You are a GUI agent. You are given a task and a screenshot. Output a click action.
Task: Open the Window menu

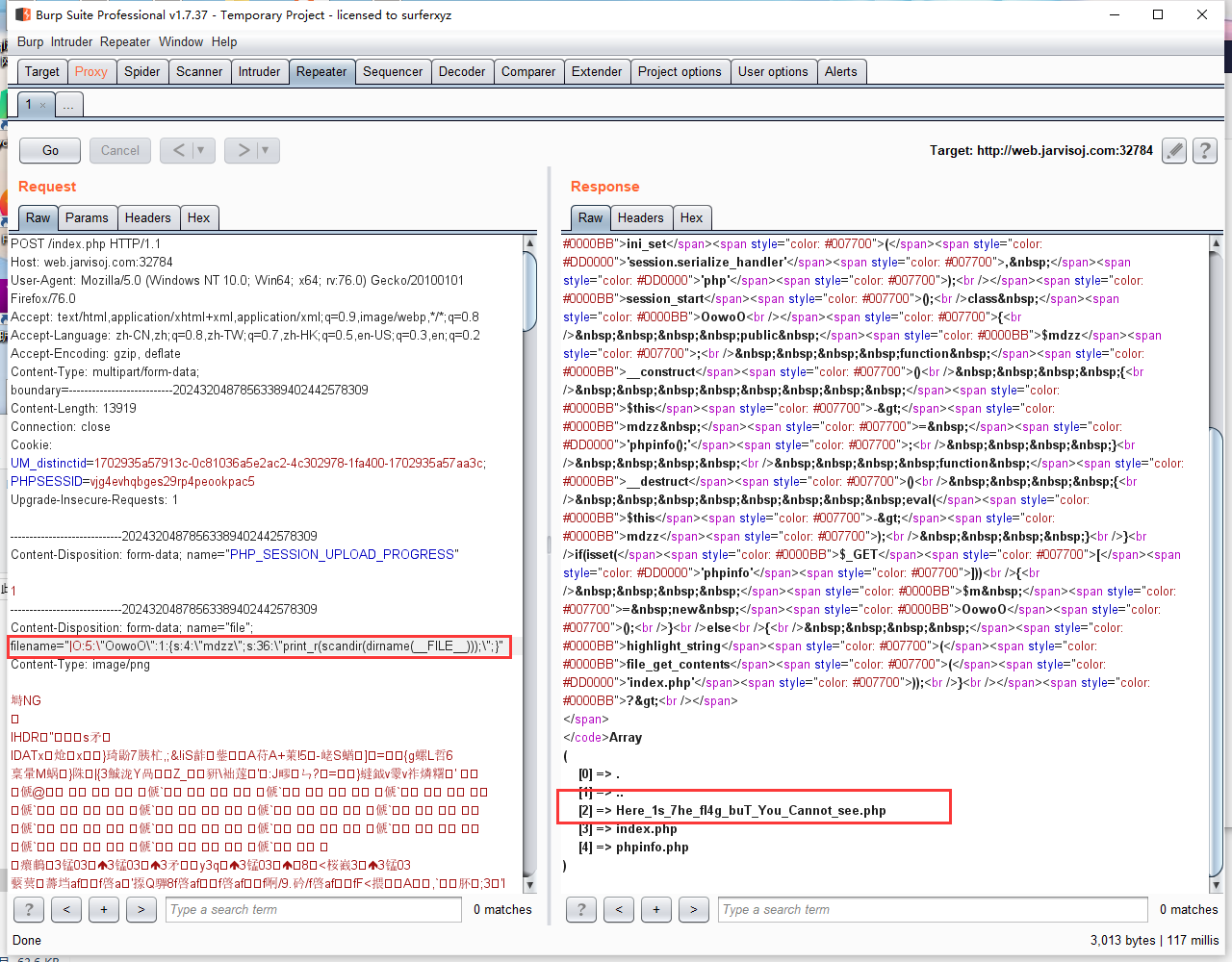(181, 41)
